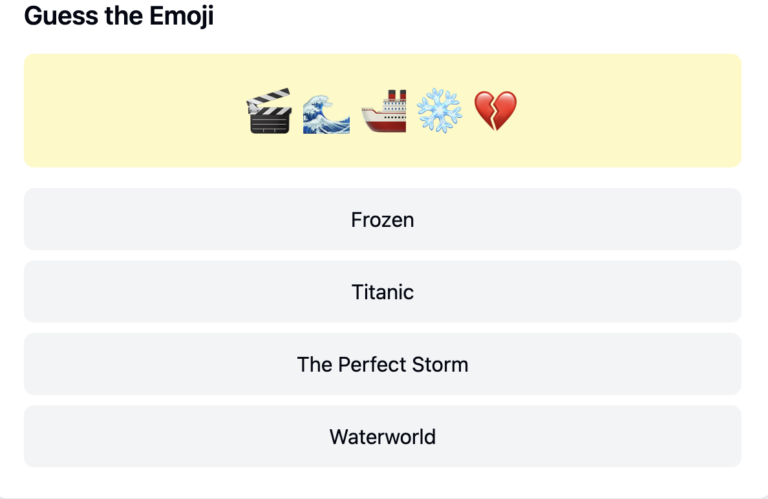Select the passenger ship emoji
Viewport: 768px width, 499px height.
pos(383,111)
